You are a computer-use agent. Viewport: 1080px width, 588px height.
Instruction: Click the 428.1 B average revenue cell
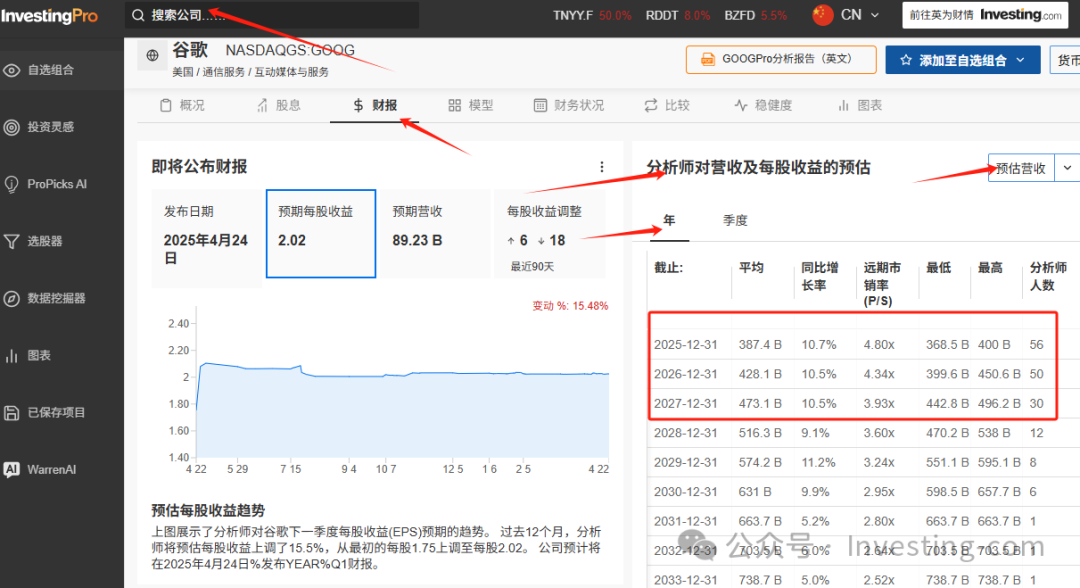[x=760, y=374]
